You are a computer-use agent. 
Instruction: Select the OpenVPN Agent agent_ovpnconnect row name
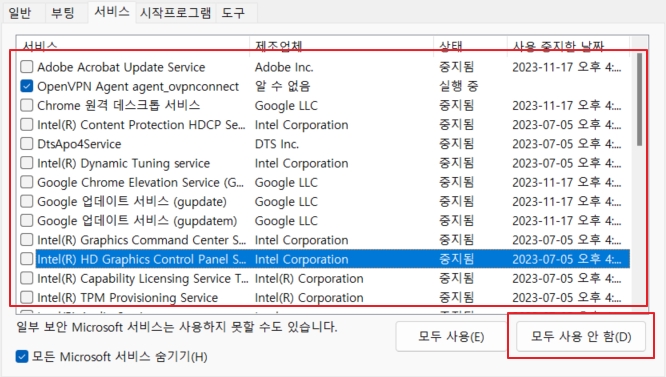[x=138, y=87]
